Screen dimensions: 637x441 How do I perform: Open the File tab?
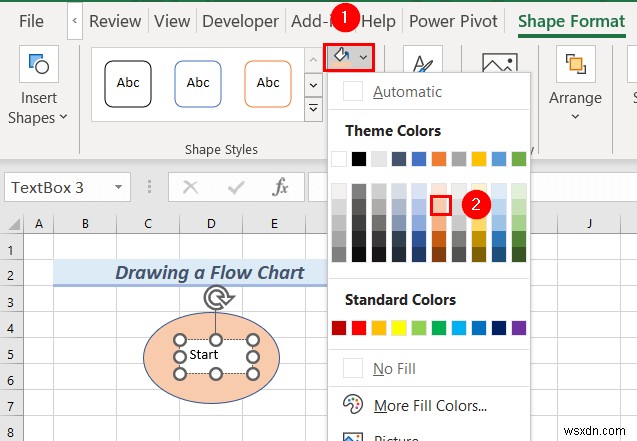[x=31, y=21]
